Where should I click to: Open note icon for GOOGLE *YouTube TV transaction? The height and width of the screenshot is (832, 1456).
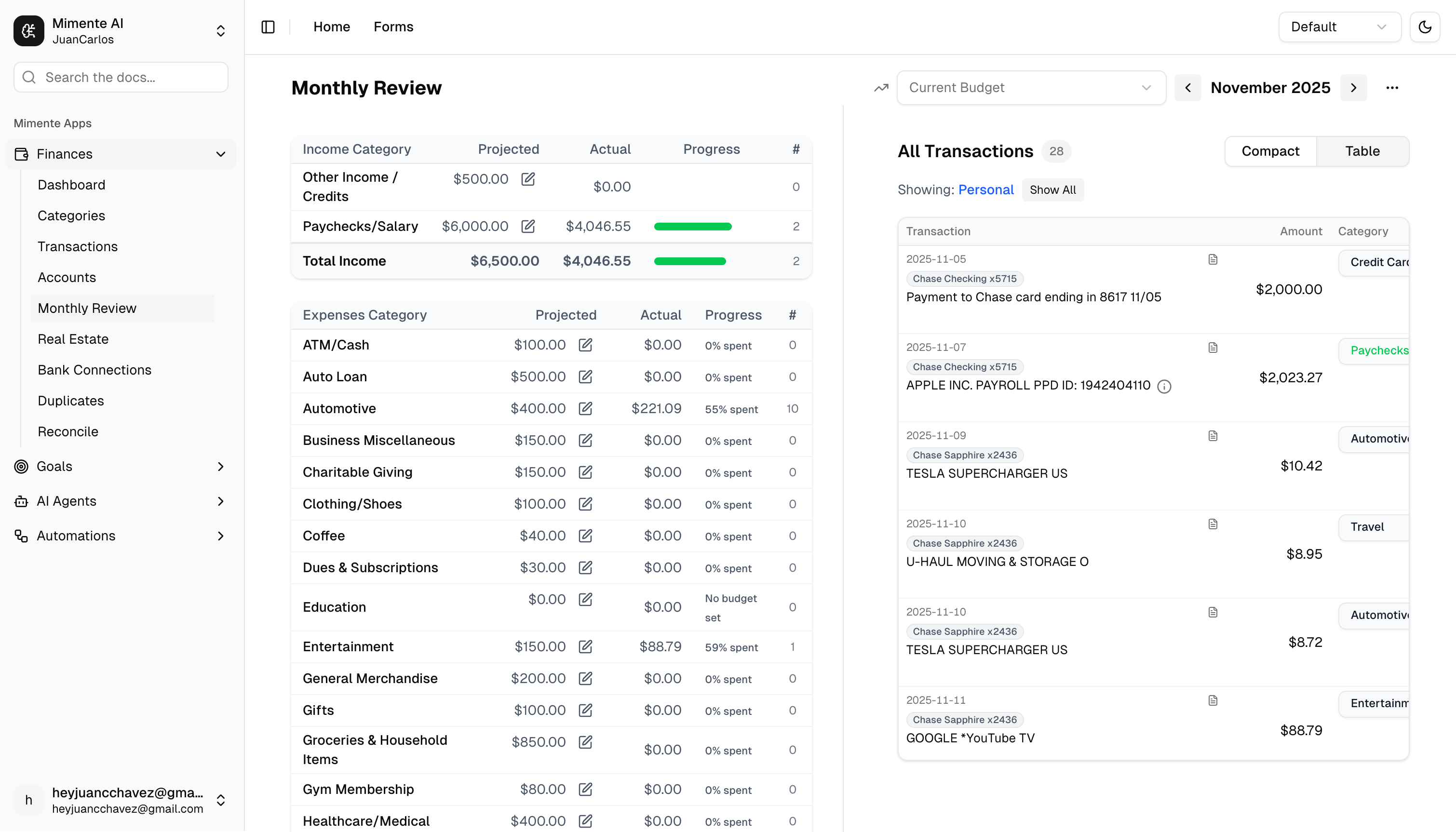tap(1213, 700)
